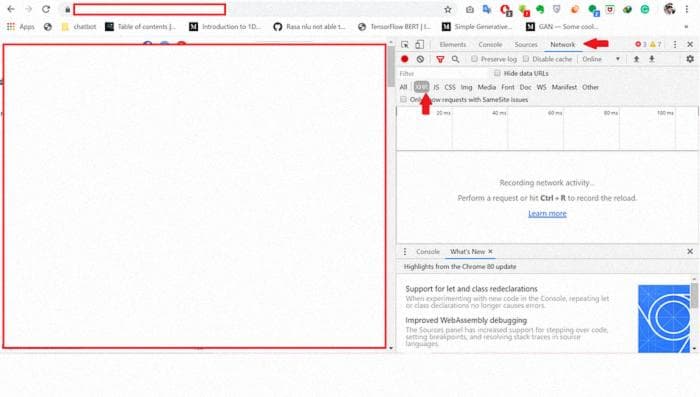Toggle the device toolbar icon

coord(420,44)
